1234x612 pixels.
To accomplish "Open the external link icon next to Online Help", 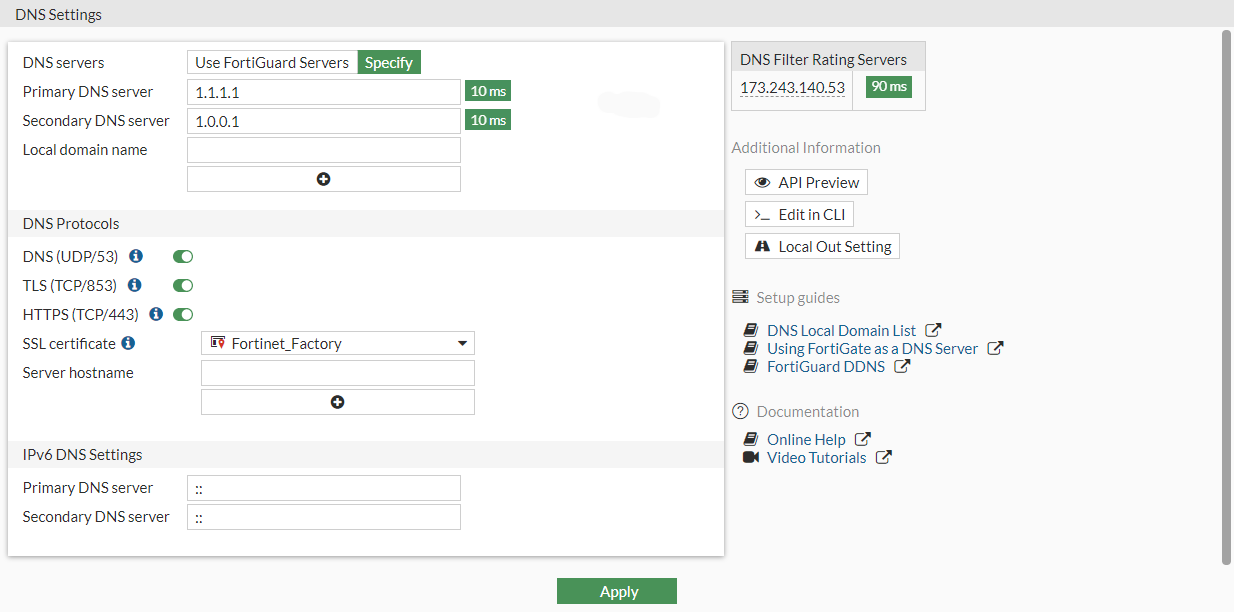I will coord(862,439).
